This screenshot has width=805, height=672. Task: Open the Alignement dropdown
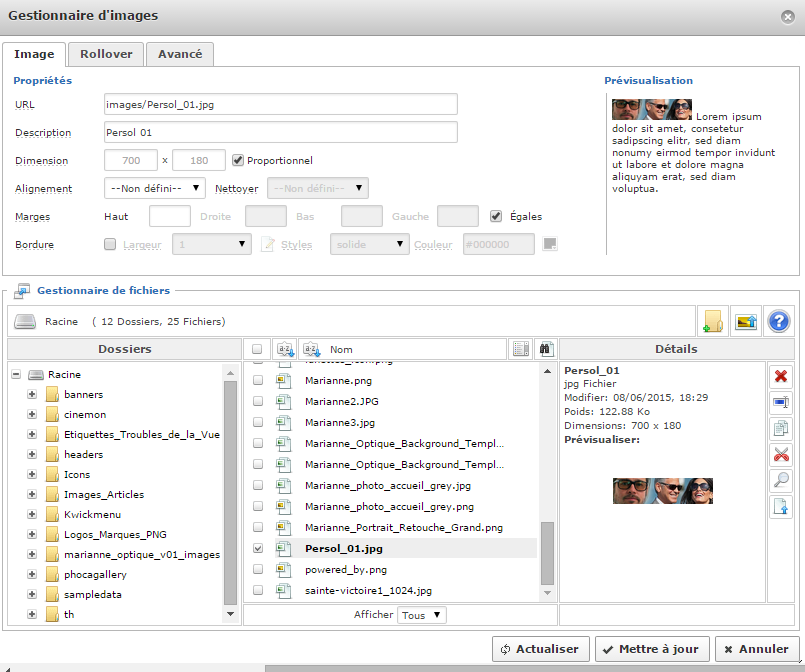pos(155,188)
